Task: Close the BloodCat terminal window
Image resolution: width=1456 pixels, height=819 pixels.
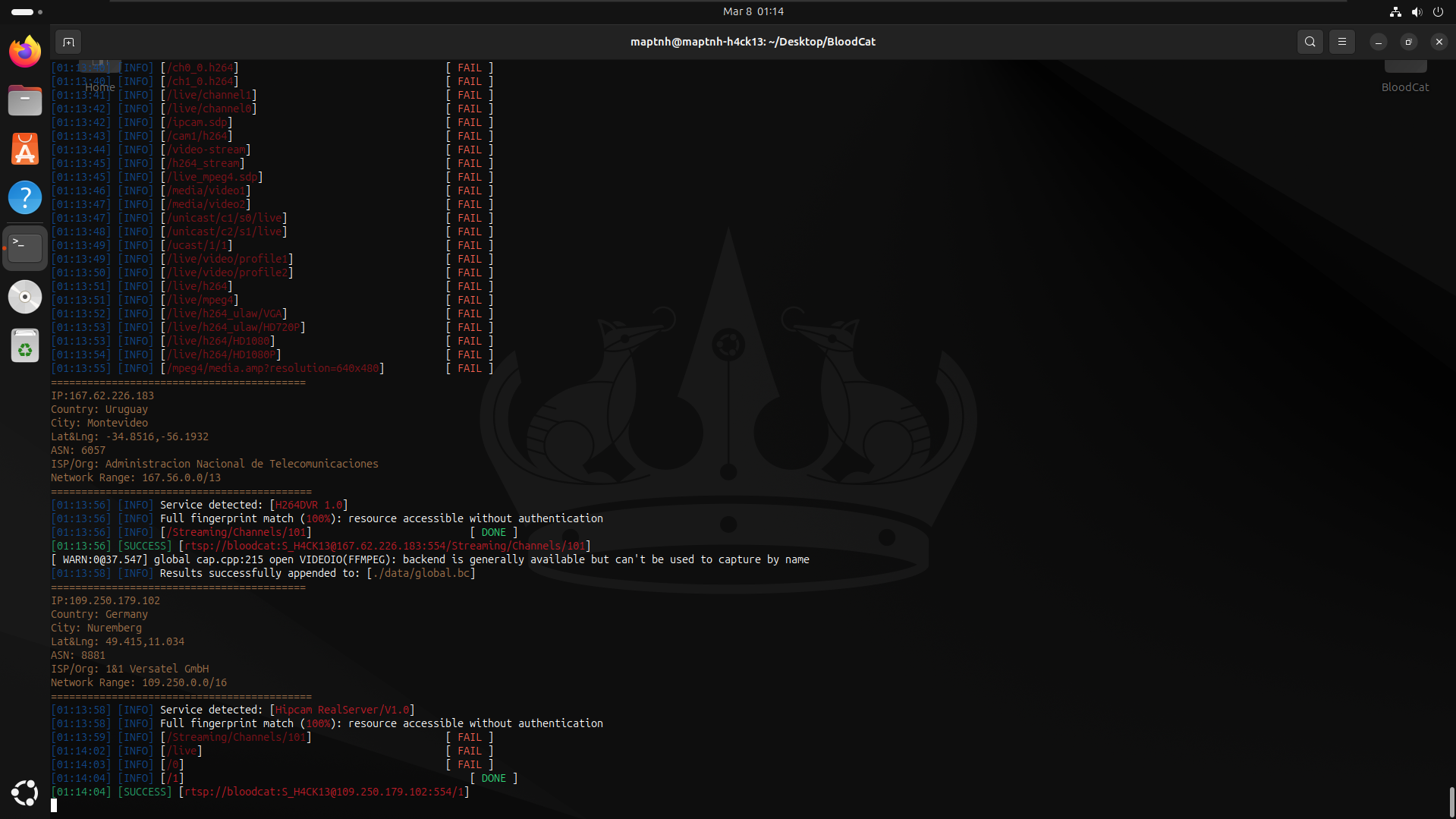Action: coord(1439,42)
